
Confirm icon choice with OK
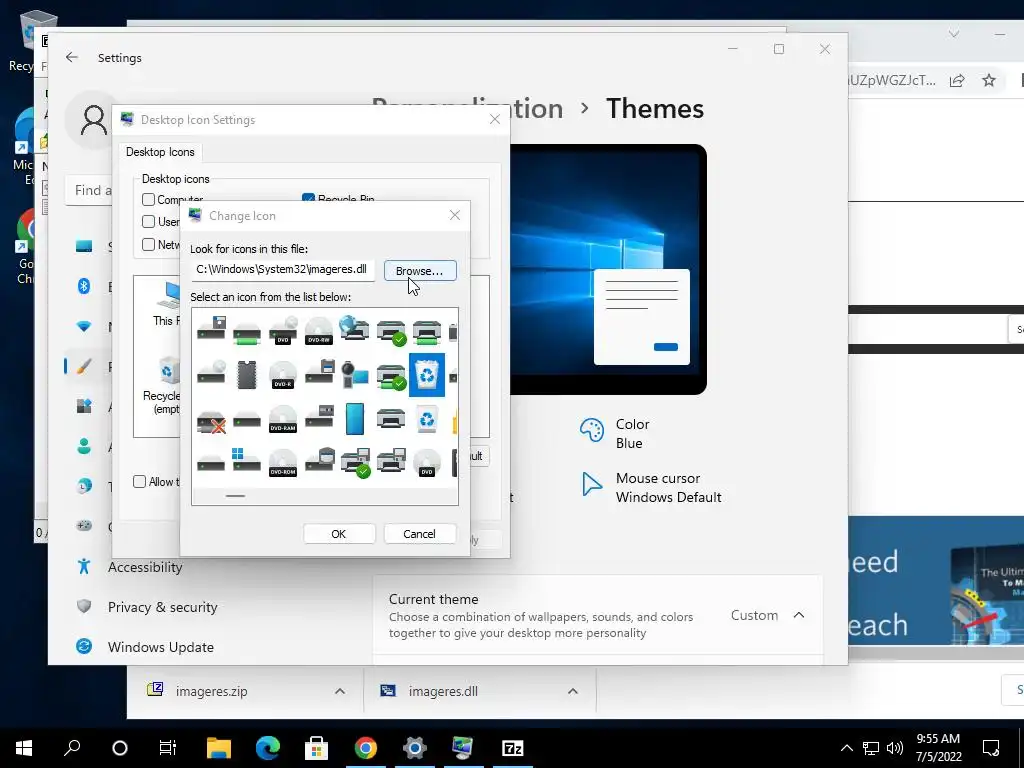click(x=339, y=534)
